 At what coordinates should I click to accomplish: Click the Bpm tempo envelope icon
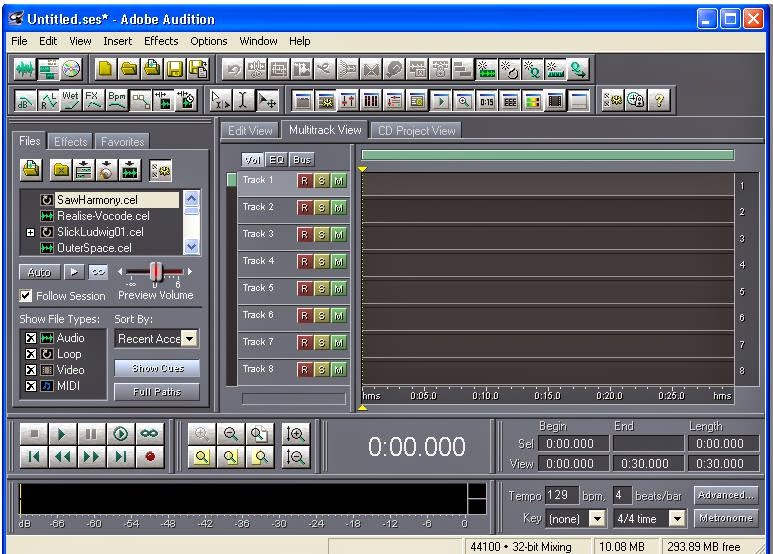117,100
